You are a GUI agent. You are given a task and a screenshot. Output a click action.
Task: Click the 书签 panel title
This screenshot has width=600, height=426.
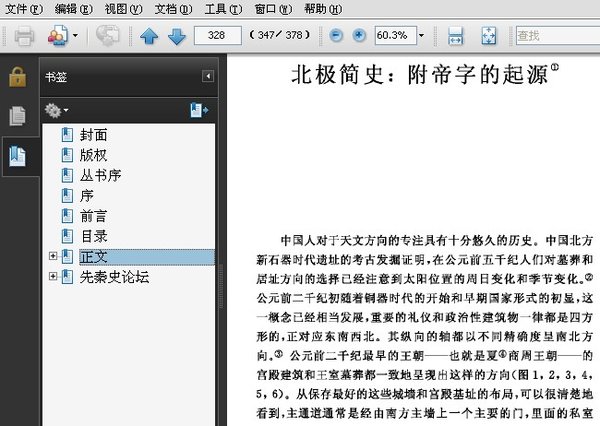point(56,77)
